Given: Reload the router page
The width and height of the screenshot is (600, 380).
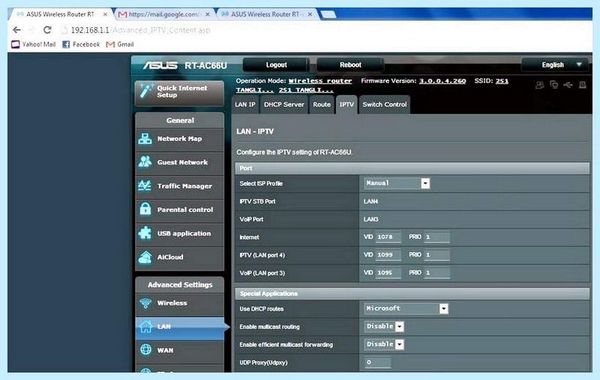Looking at the screenshot, I should 47,30.
